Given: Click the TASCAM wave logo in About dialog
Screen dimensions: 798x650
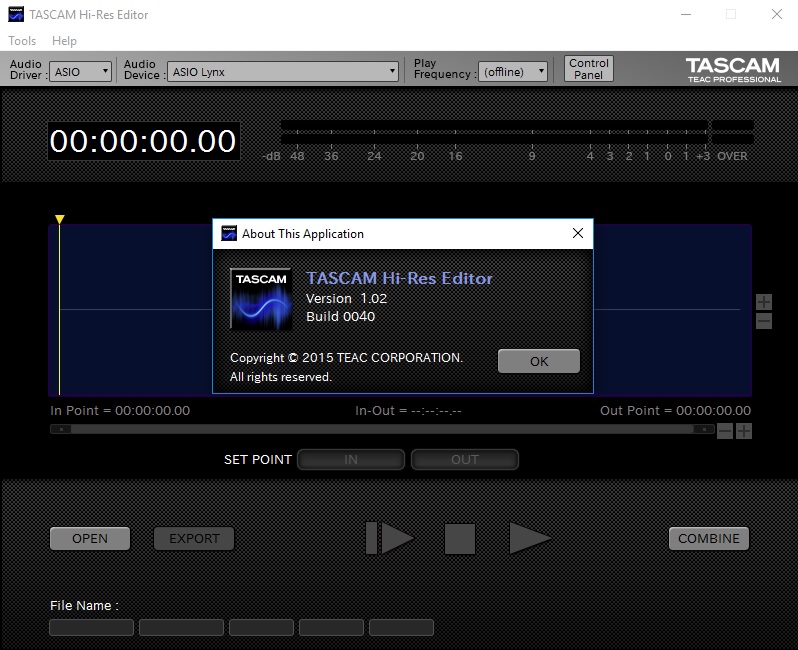Looking at the screenshot, I should tap(261, 299).
